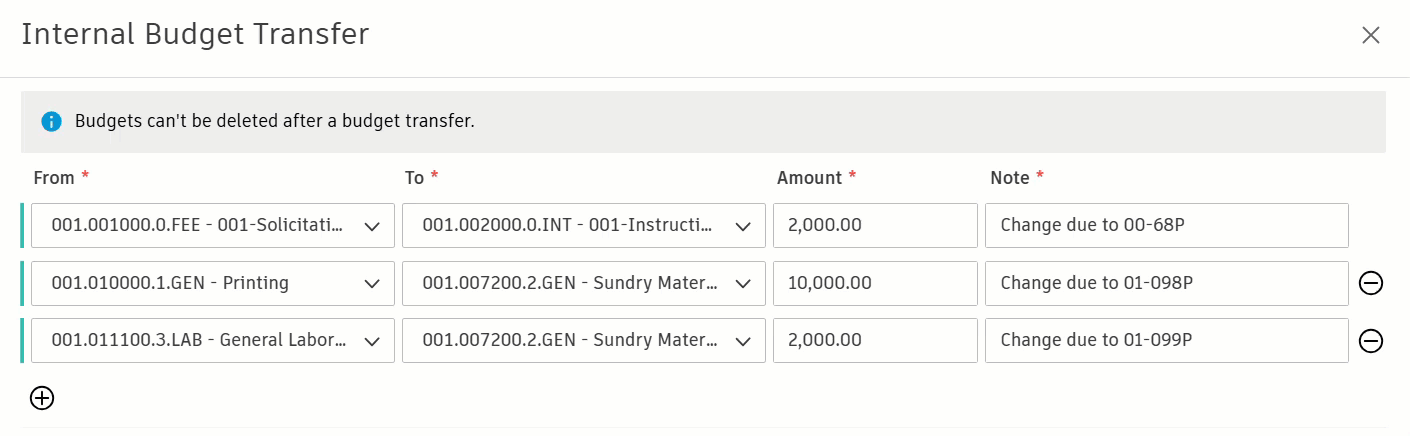Click the blue info icon in banner
This screenshot has height=436, width=1410.
51,122
